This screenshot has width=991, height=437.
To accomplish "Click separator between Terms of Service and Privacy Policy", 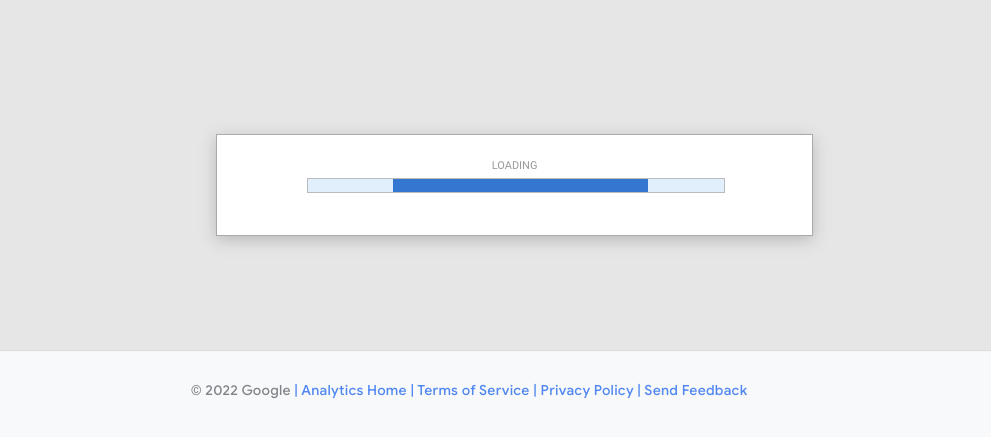I will 535,390.
